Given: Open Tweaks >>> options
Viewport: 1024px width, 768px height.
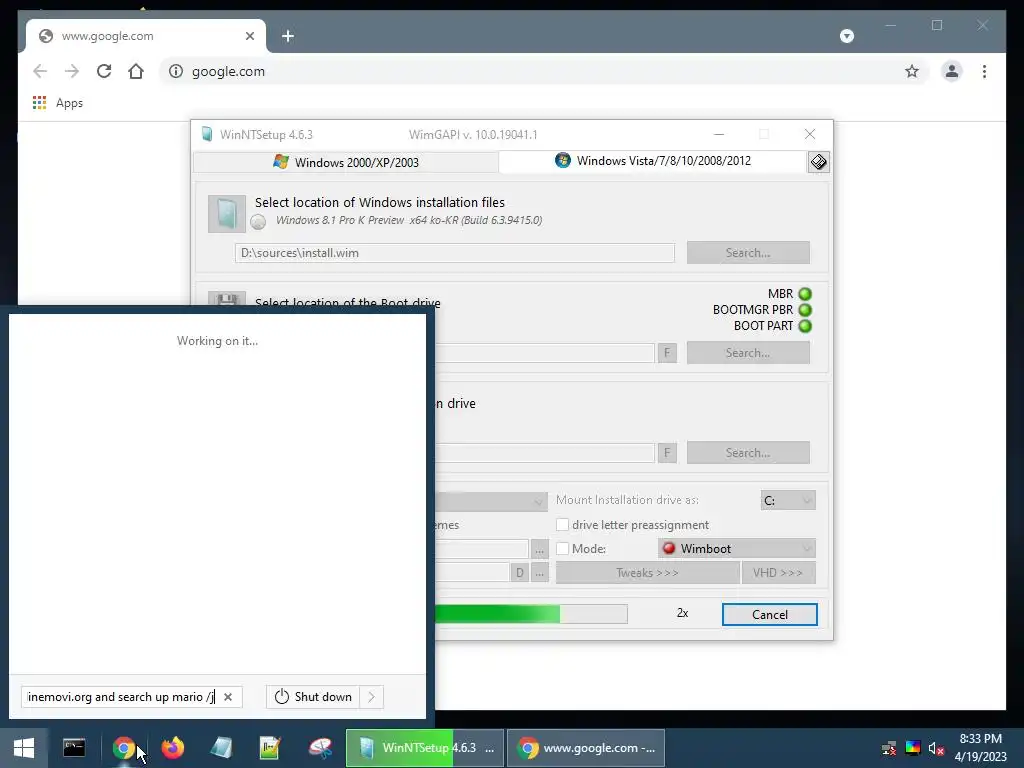Looking at the screenshot, I should pyautogui.click(x=647, y=573).
